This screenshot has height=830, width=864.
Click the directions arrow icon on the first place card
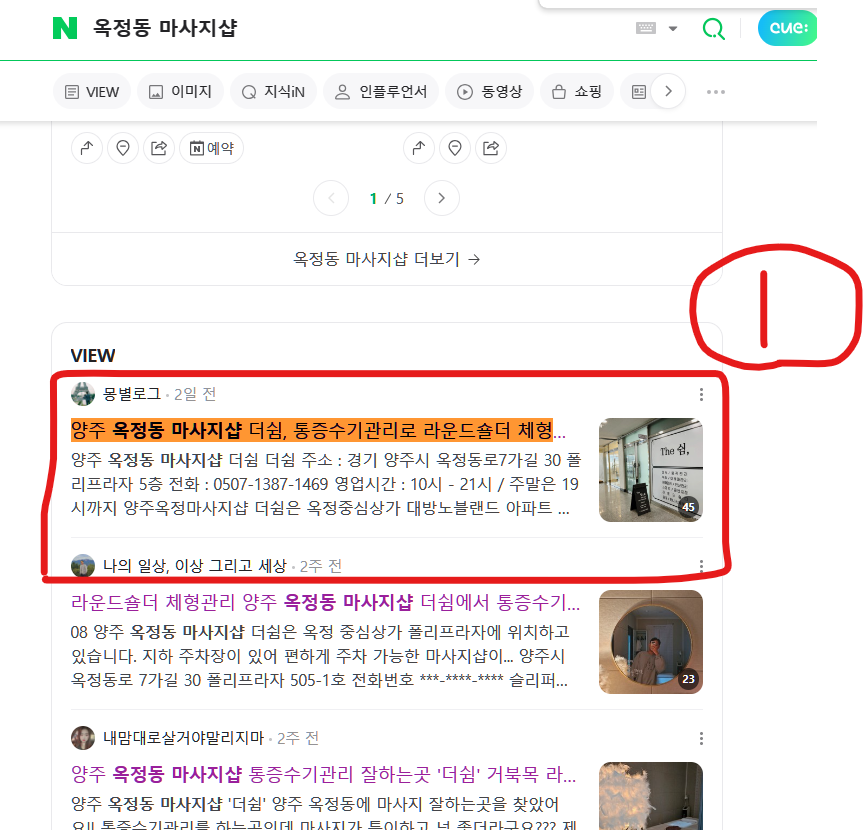[87, 148]
